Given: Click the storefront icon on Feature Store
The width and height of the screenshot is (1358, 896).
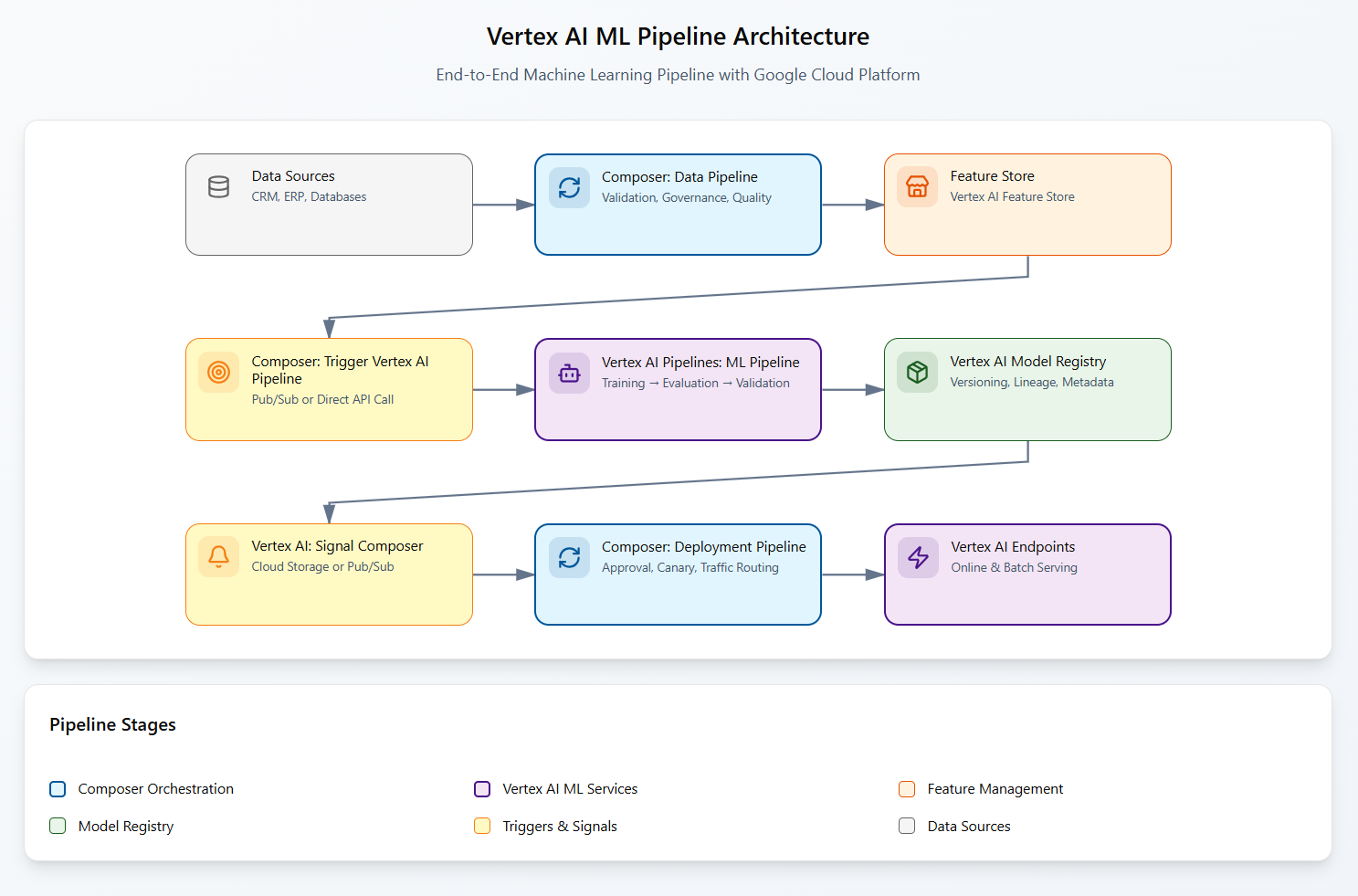Looking at the screenshot, I should [917, 186].
